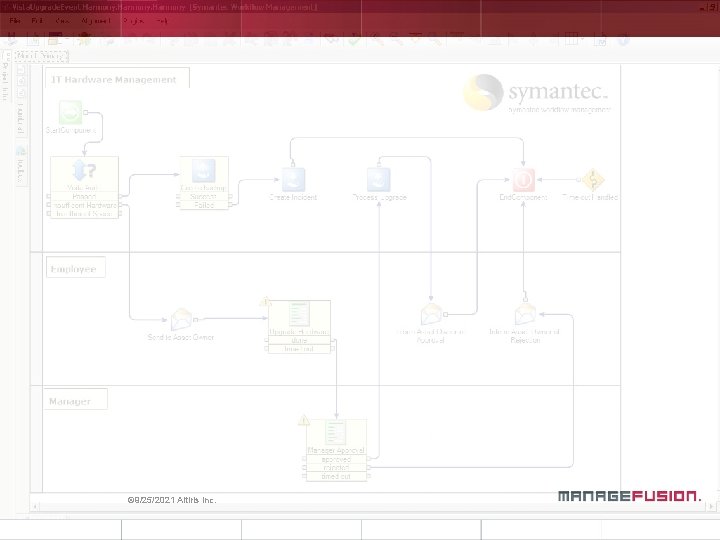The height and width of the screenshot is (540, 720).
Task: Click the 'rejected' output on Manager Approval
Action: [336, 467]
